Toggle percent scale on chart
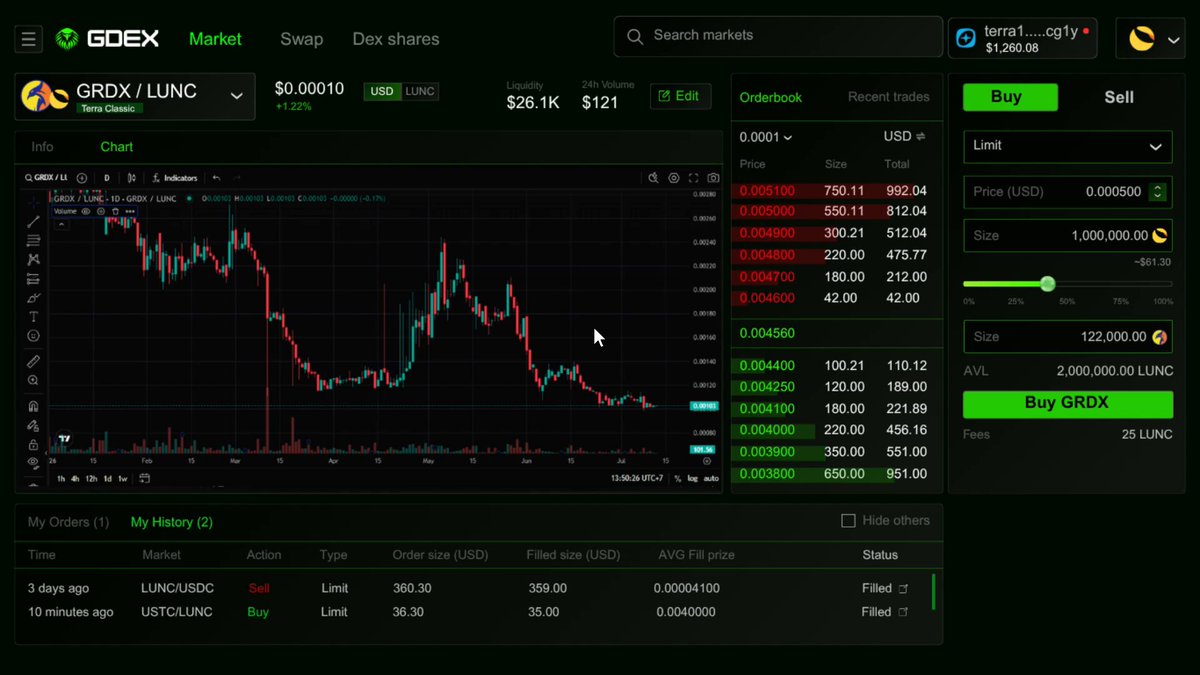 (677, 478)
